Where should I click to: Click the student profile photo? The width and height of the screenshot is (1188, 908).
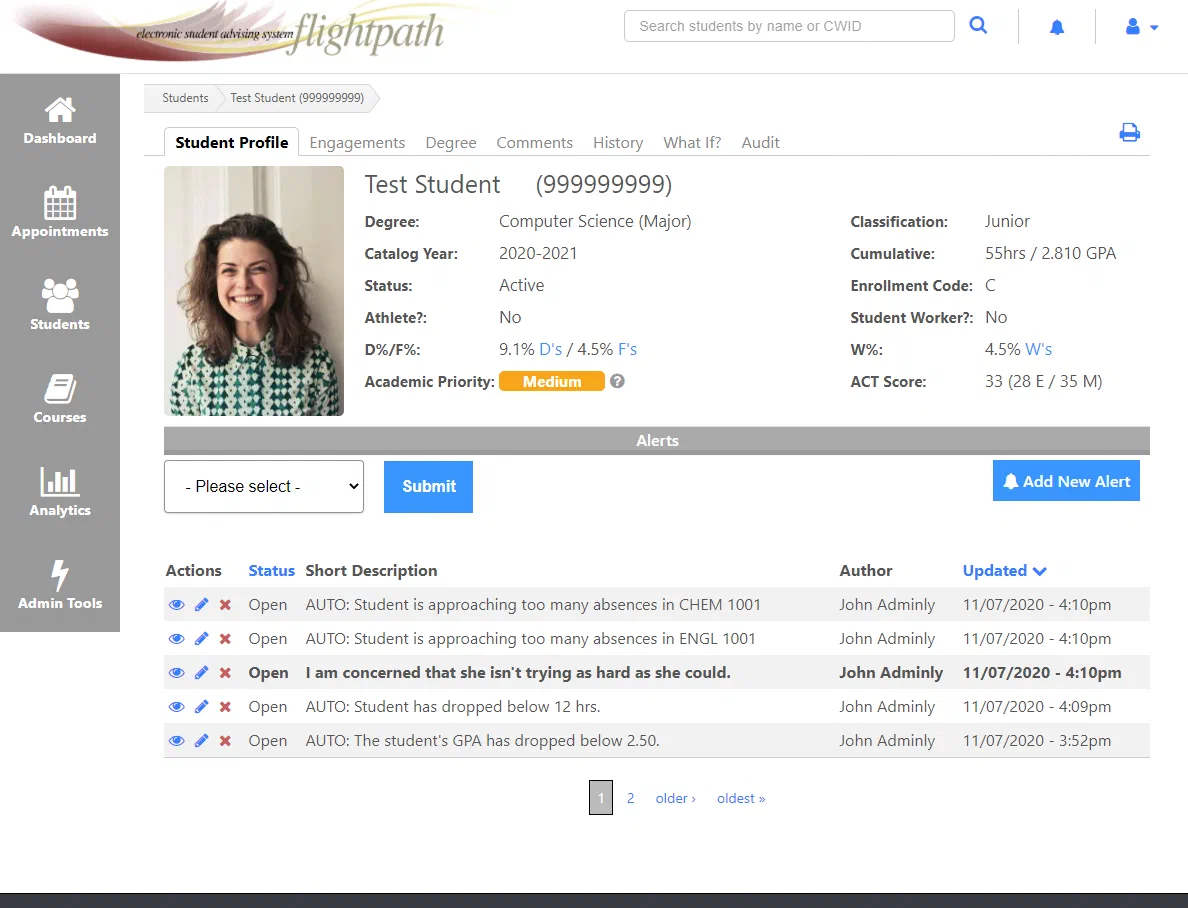coord(254,291)
